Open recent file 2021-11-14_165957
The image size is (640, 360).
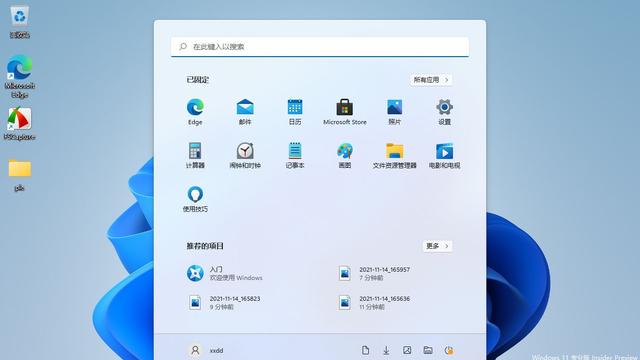click(x=374, y=273)
